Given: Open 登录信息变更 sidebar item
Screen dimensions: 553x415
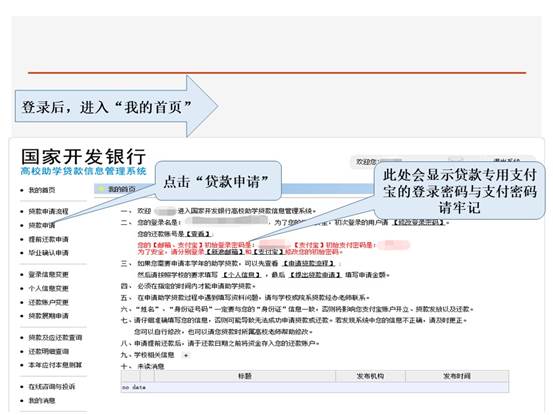Looking at the screenshot, I should tap(48, 274).
